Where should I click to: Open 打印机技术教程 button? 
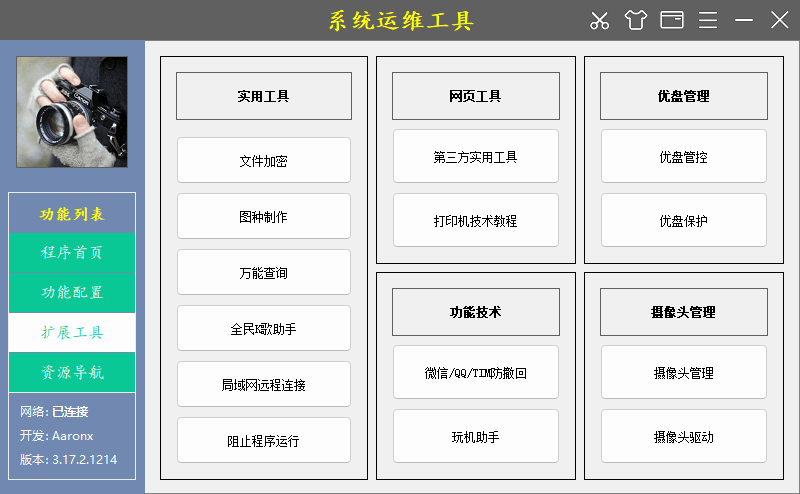tap(475, 220)
